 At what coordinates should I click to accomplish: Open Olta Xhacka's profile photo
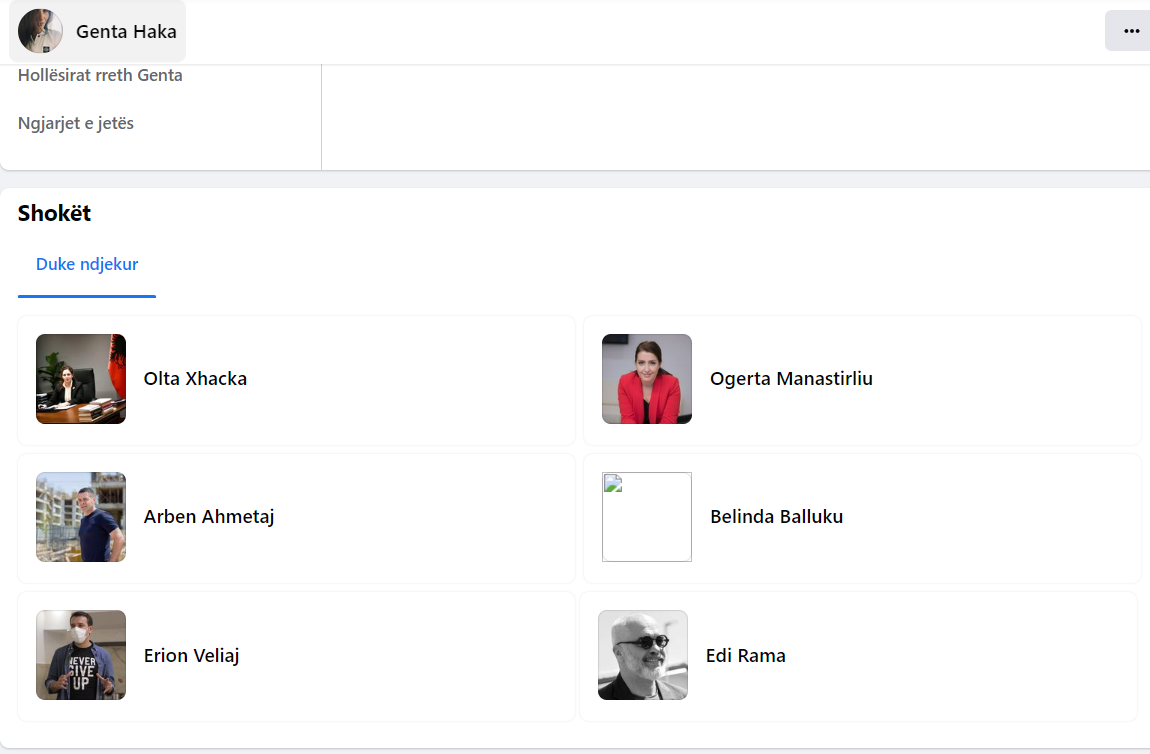(x=81, y=379)
